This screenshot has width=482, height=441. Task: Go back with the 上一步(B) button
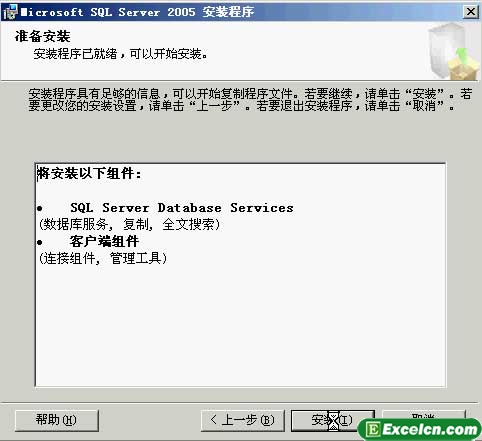[243, 420]
